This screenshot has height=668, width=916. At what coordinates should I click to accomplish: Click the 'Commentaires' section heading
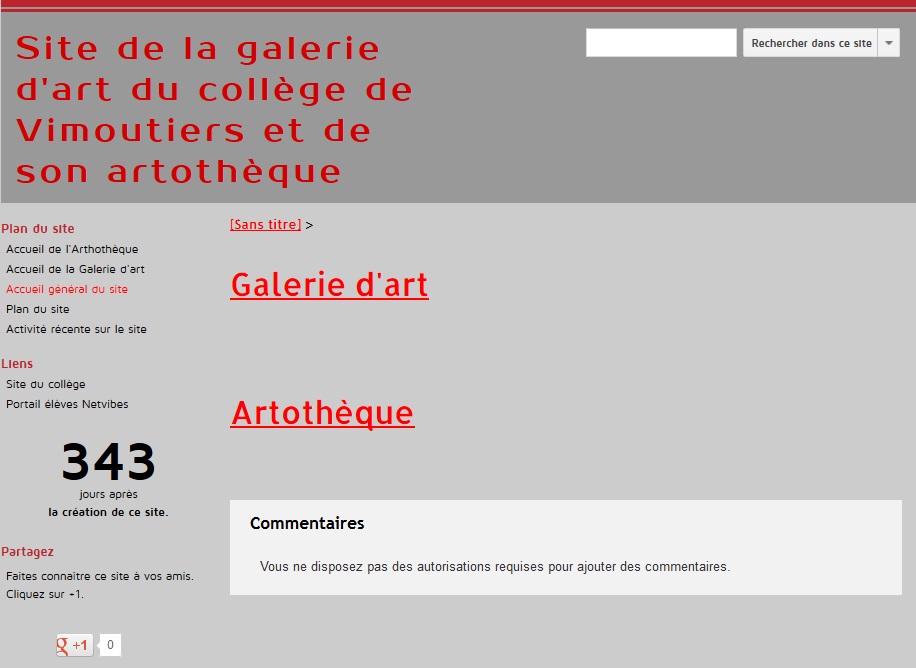click(307, 523)
